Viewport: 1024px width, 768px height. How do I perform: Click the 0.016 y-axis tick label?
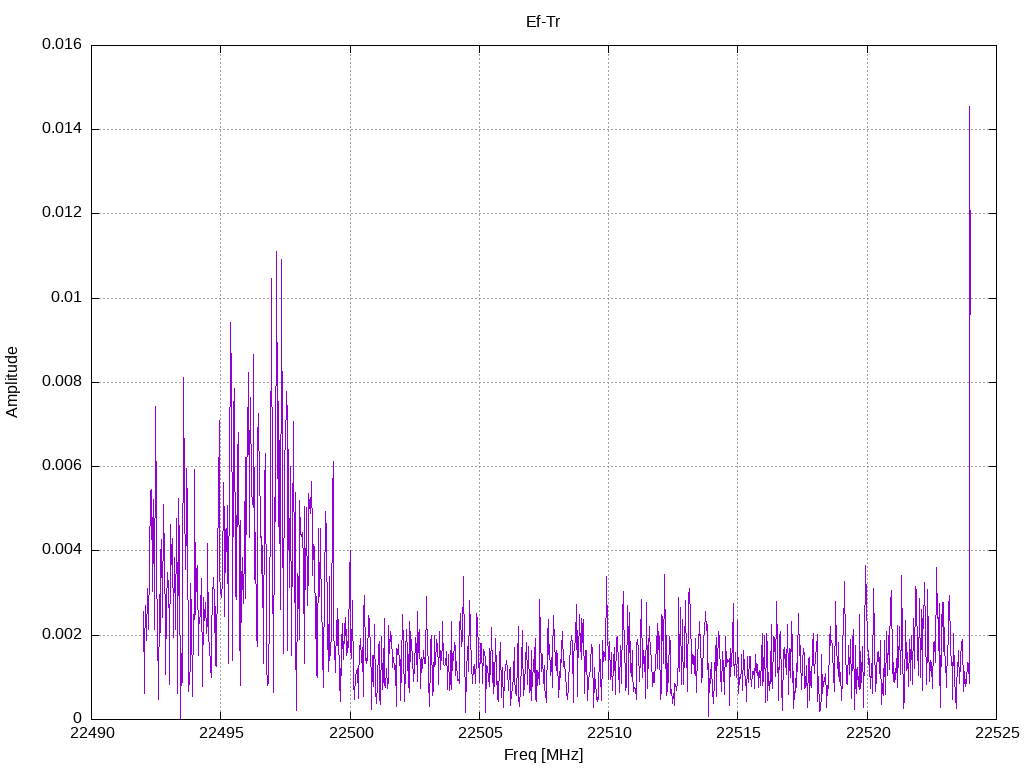coord(61,45)
